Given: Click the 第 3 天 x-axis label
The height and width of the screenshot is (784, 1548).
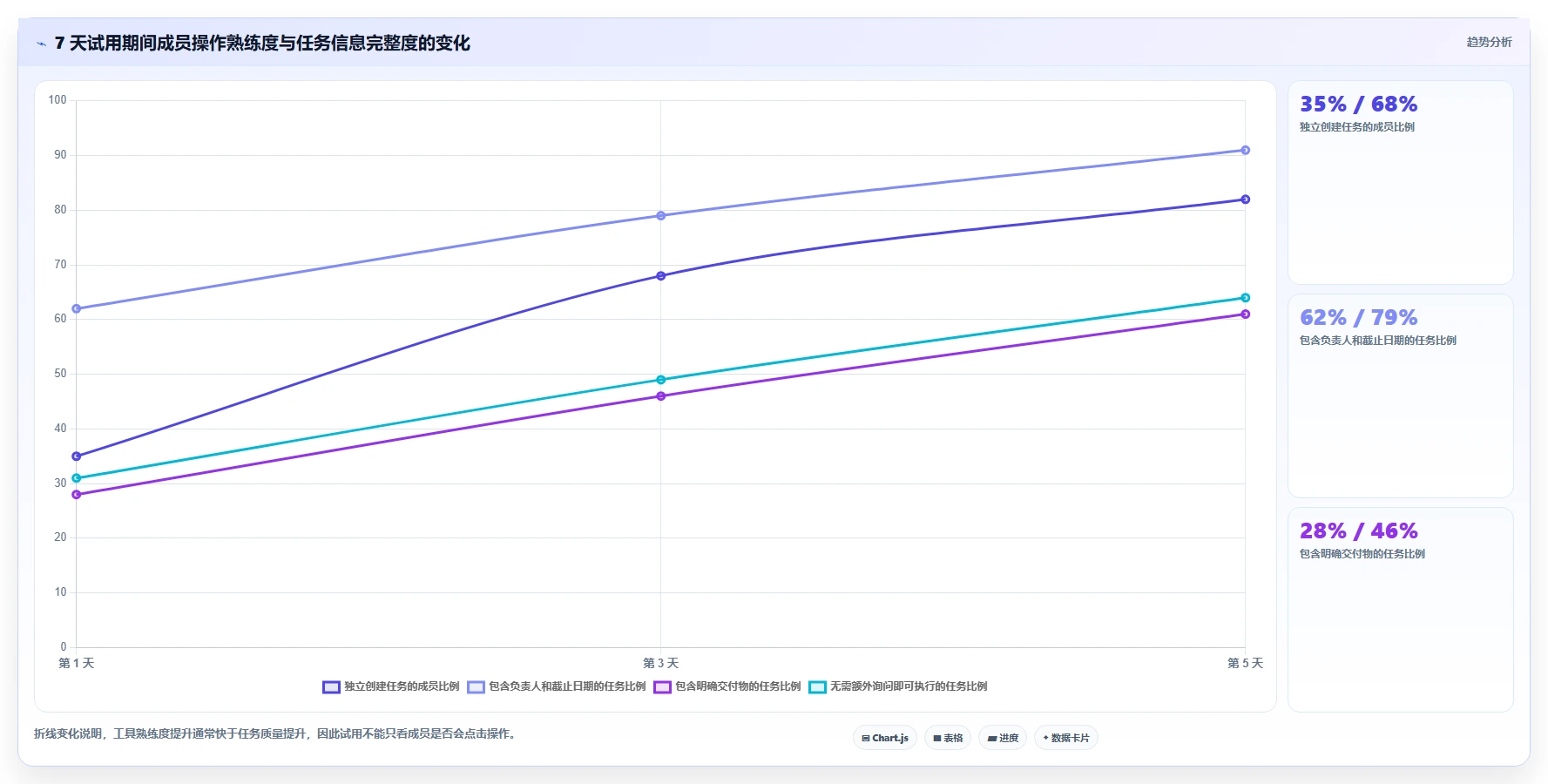Looking at the screenshot, I should coord(660,664).
